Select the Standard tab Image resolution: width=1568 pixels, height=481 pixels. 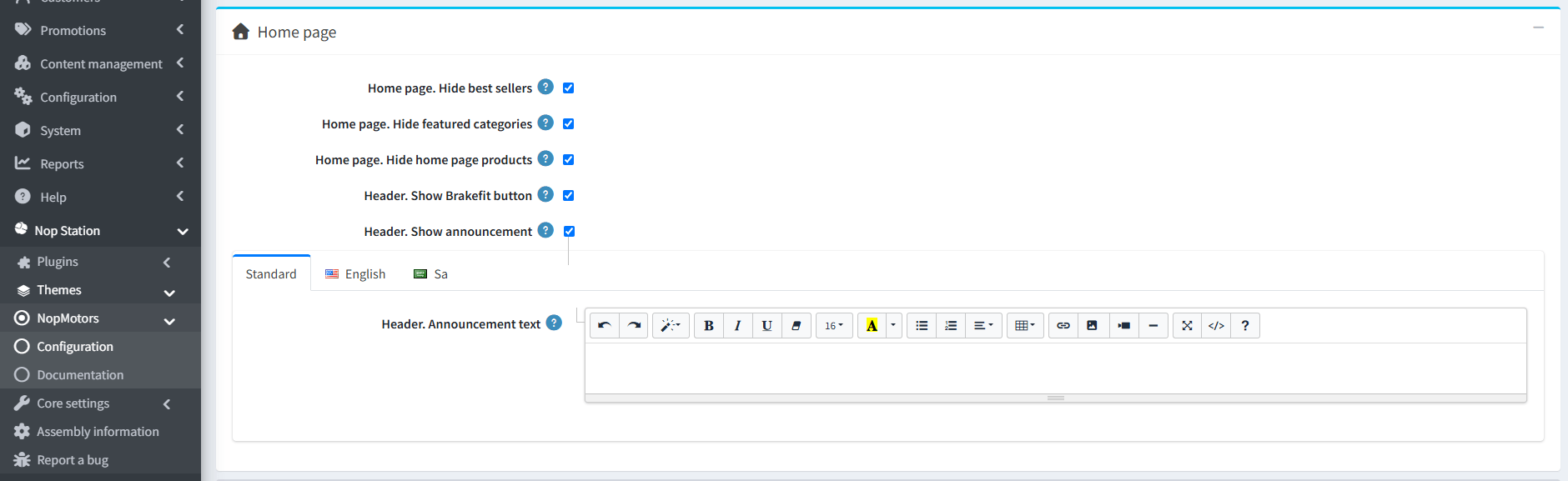point(271,273)
